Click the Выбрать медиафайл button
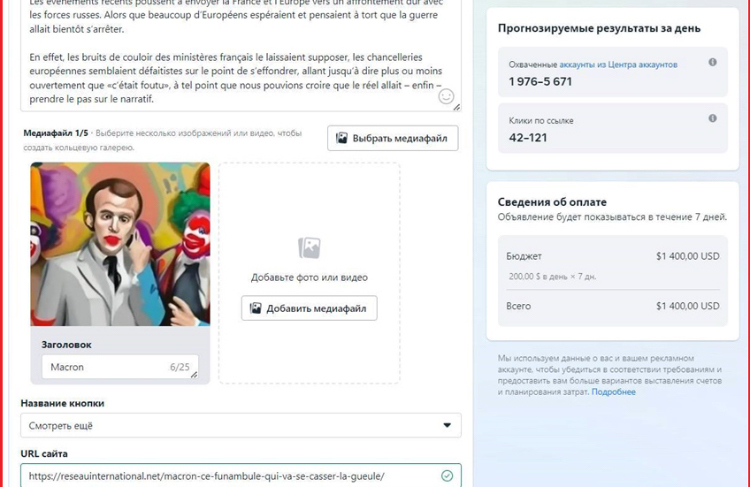Viewport: 750px width, 487px height. [x=393, y=138]
